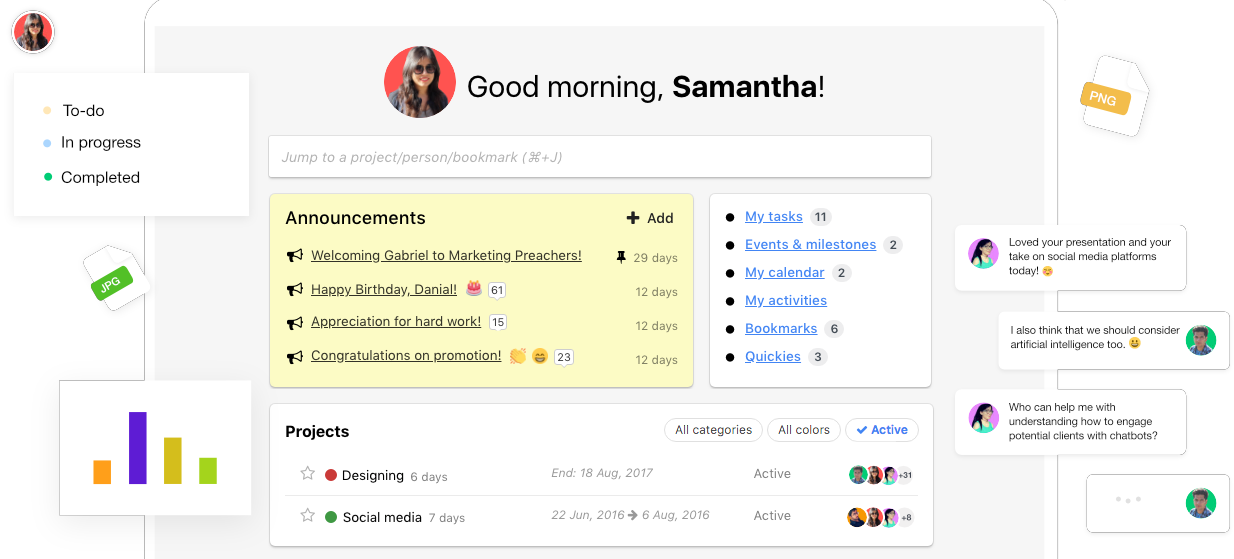
Task: Star the Designing project
Action: [x=308, y=473]
